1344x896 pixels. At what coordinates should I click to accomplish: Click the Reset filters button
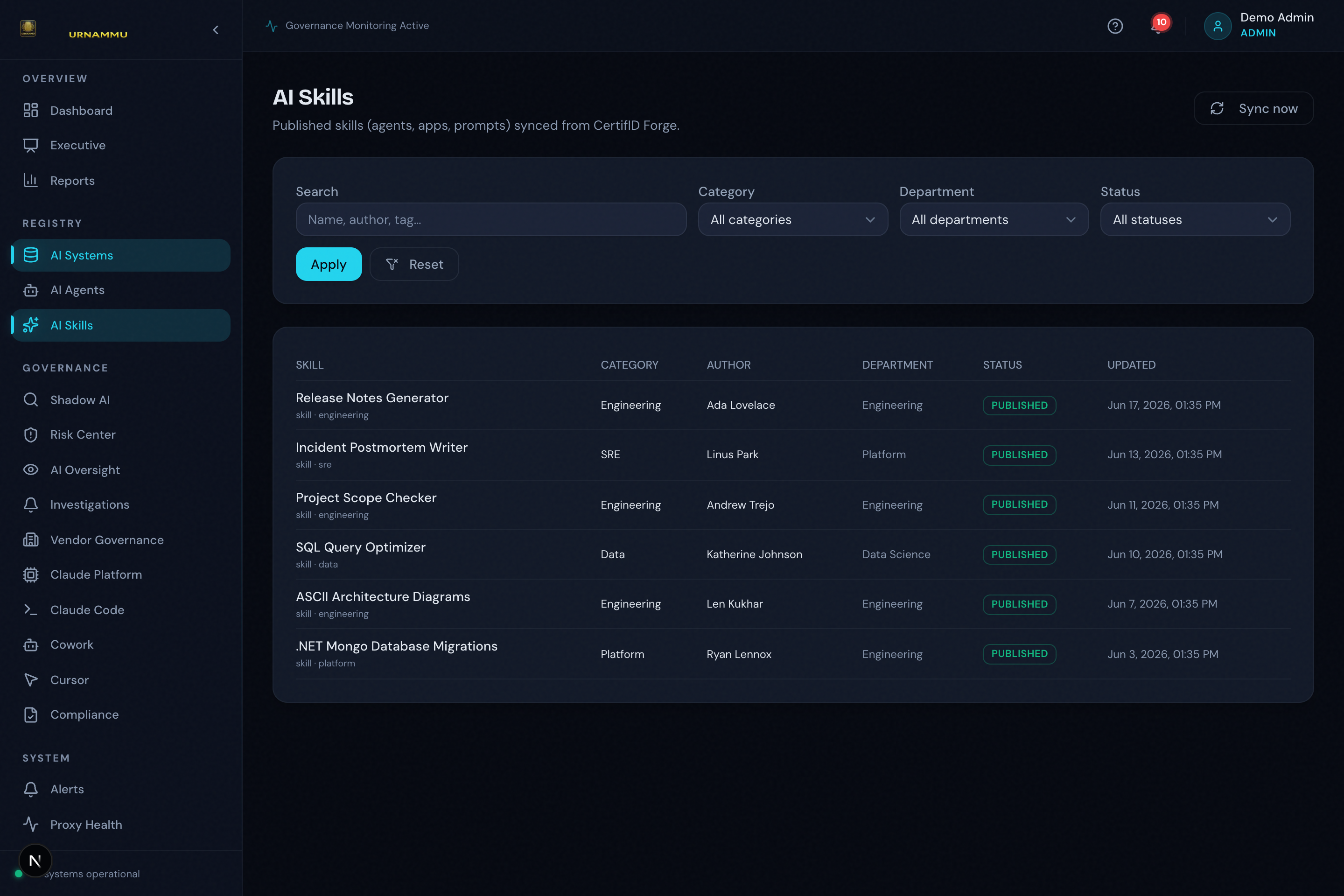click(x=414, y=264)
